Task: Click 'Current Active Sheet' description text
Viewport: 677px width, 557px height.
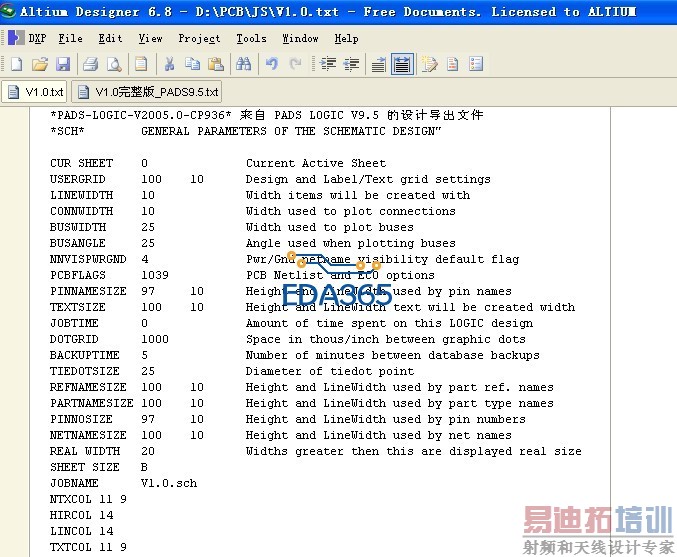Action: click(316, 163)
